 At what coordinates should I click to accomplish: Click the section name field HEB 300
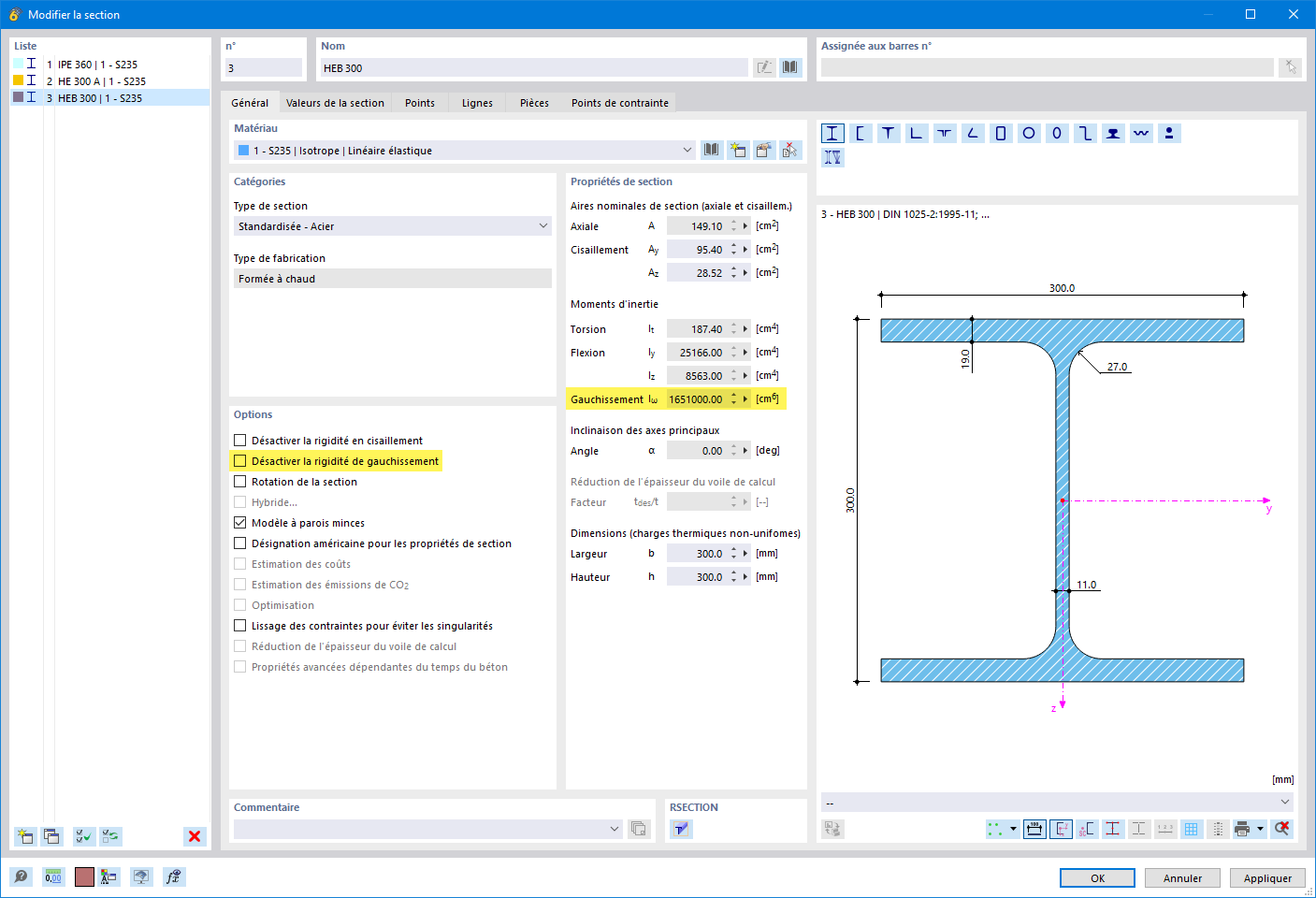point(533,67)
